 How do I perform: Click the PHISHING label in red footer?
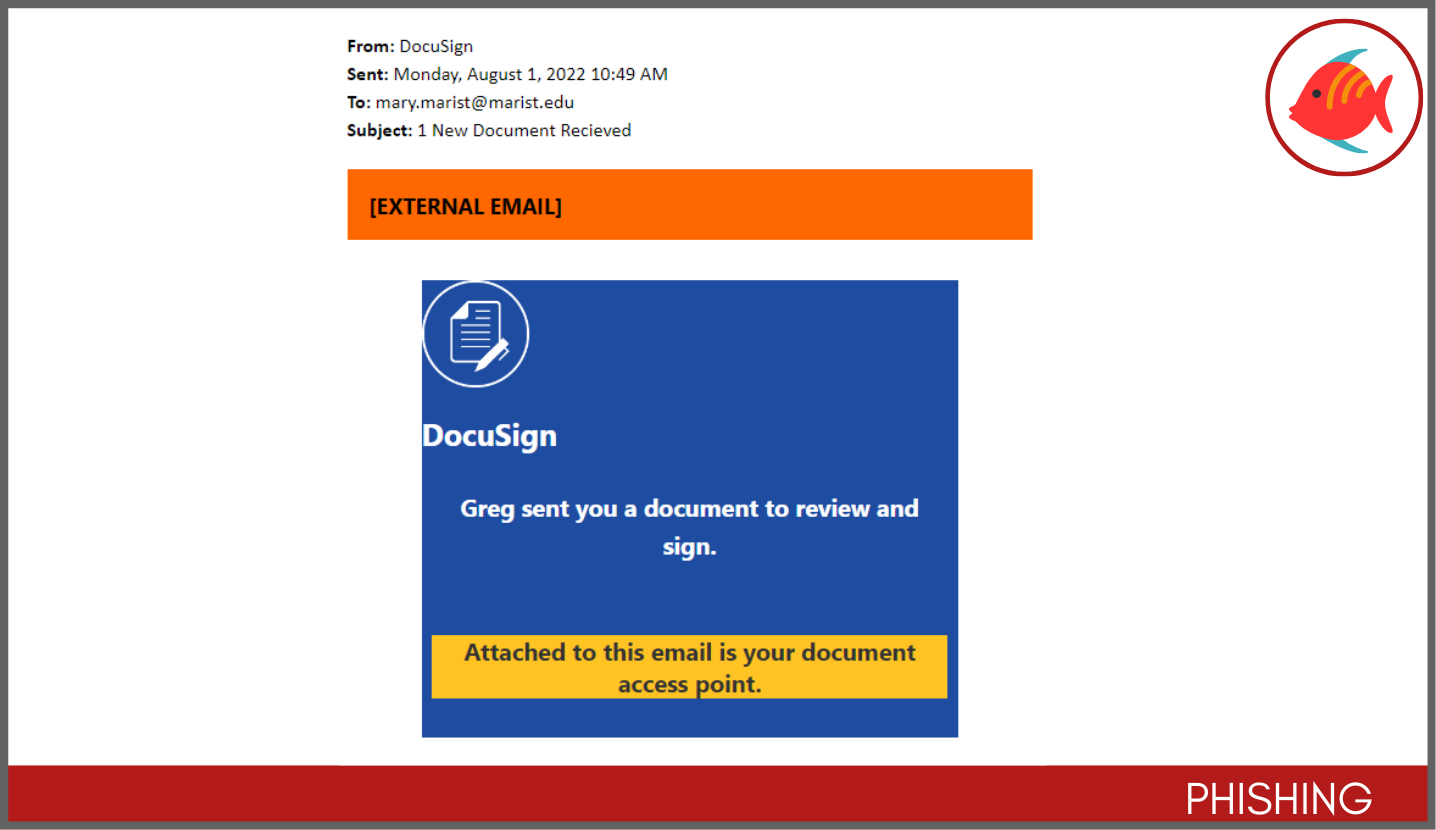[x=1278, y=799]
